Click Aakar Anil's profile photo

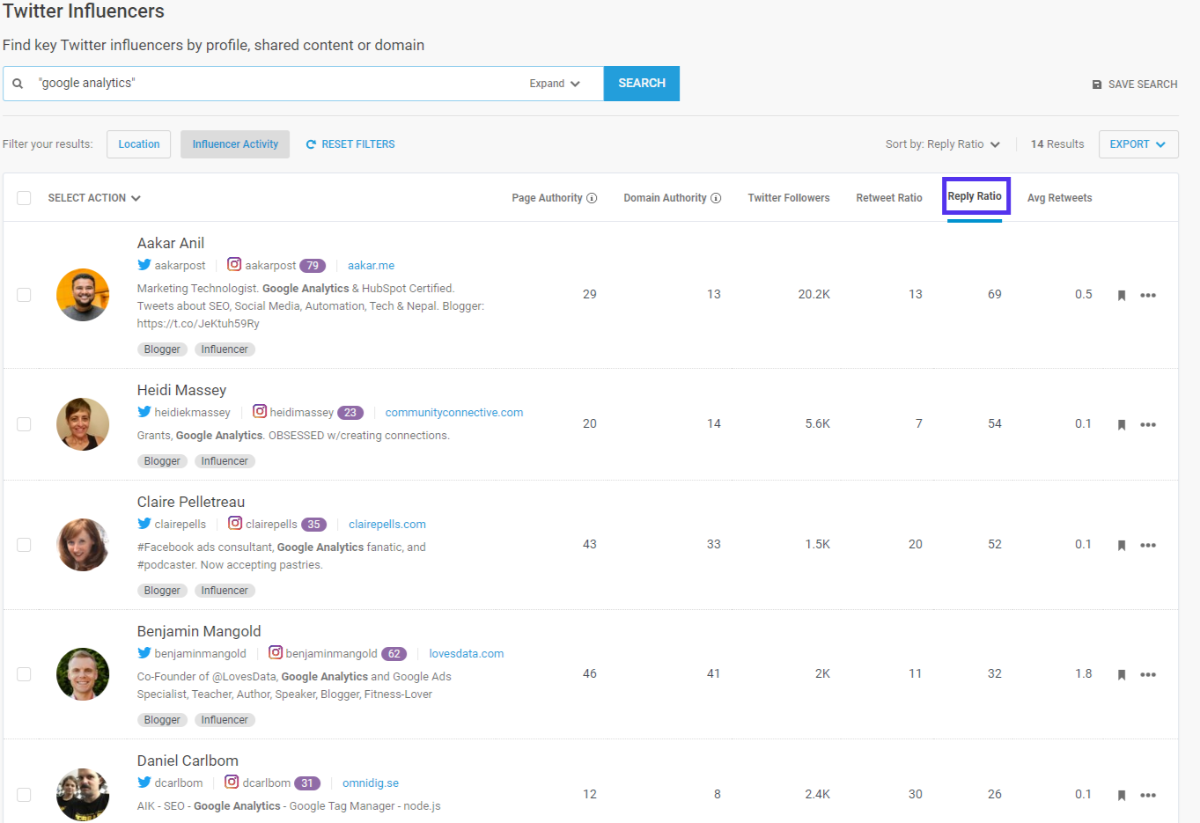[x=83, y=295]
